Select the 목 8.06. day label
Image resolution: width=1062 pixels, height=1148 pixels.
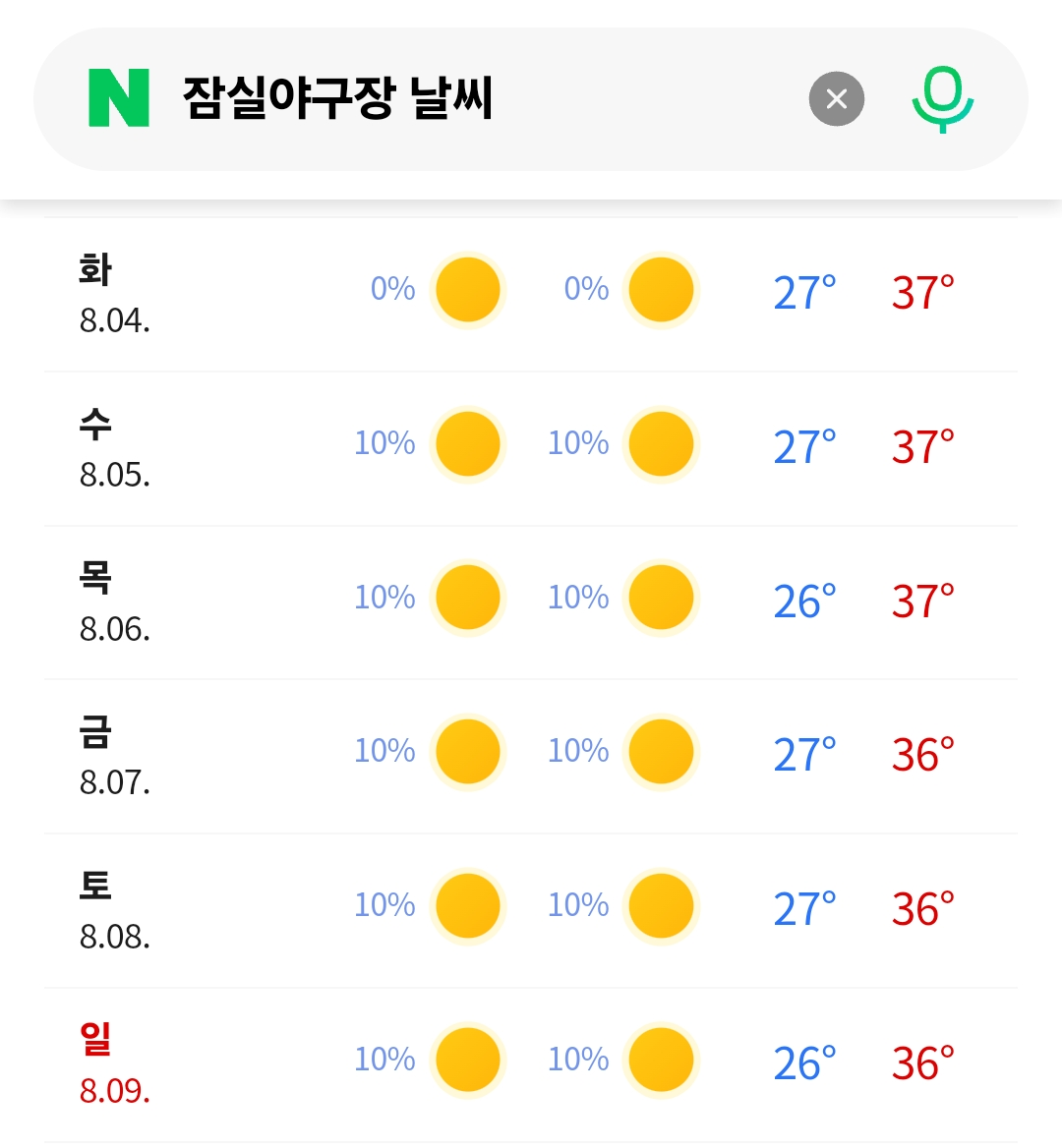[115, 603]
